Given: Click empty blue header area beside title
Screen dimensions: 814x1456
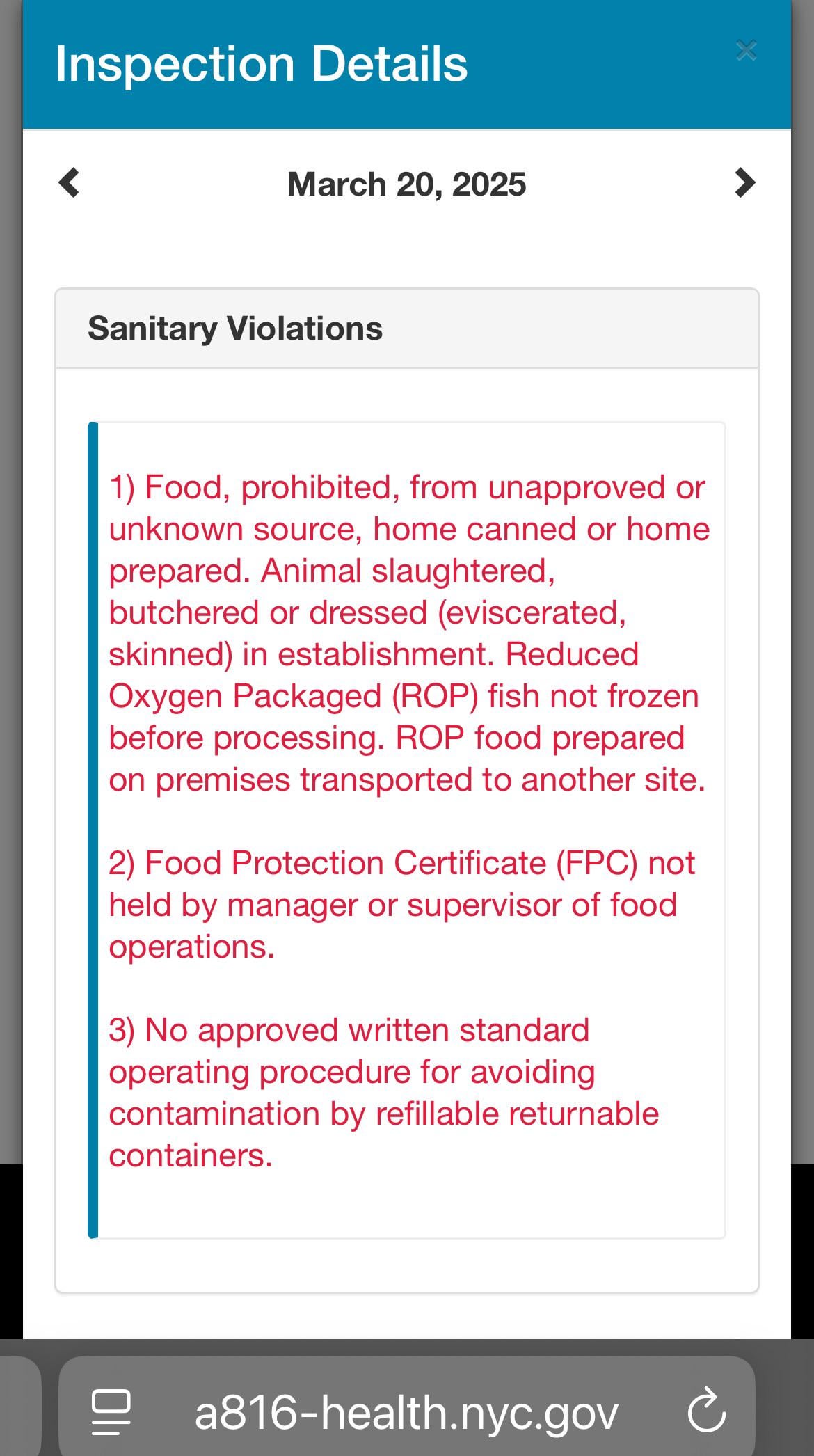Looking at the screenshot, I should 598,64.
